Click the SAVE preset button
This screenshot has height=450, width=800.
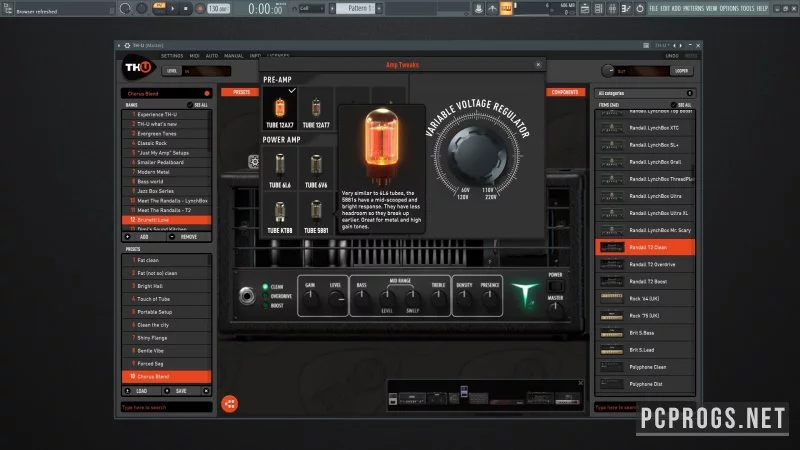pyautogui.click(x=181, y=391)
